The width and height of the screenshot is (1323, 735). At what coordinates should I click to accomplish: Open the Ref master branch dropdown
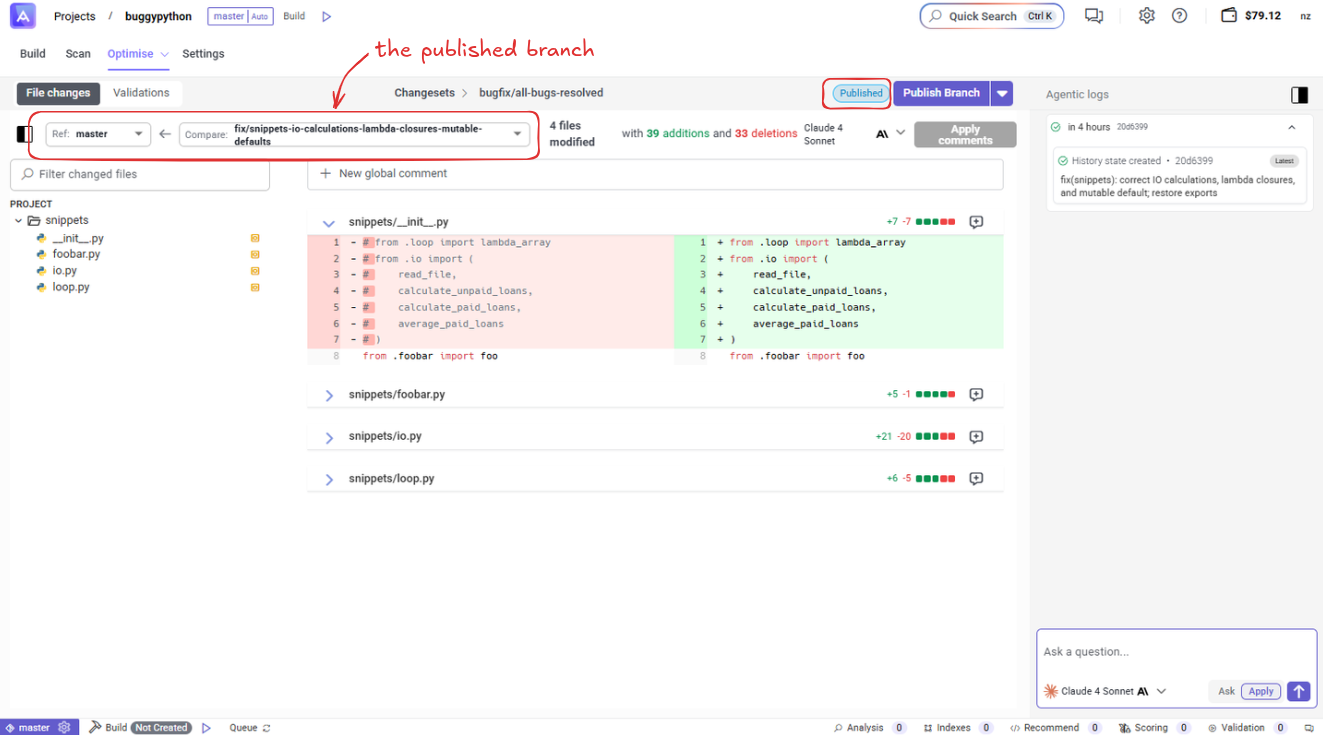(x=98, y=134)
